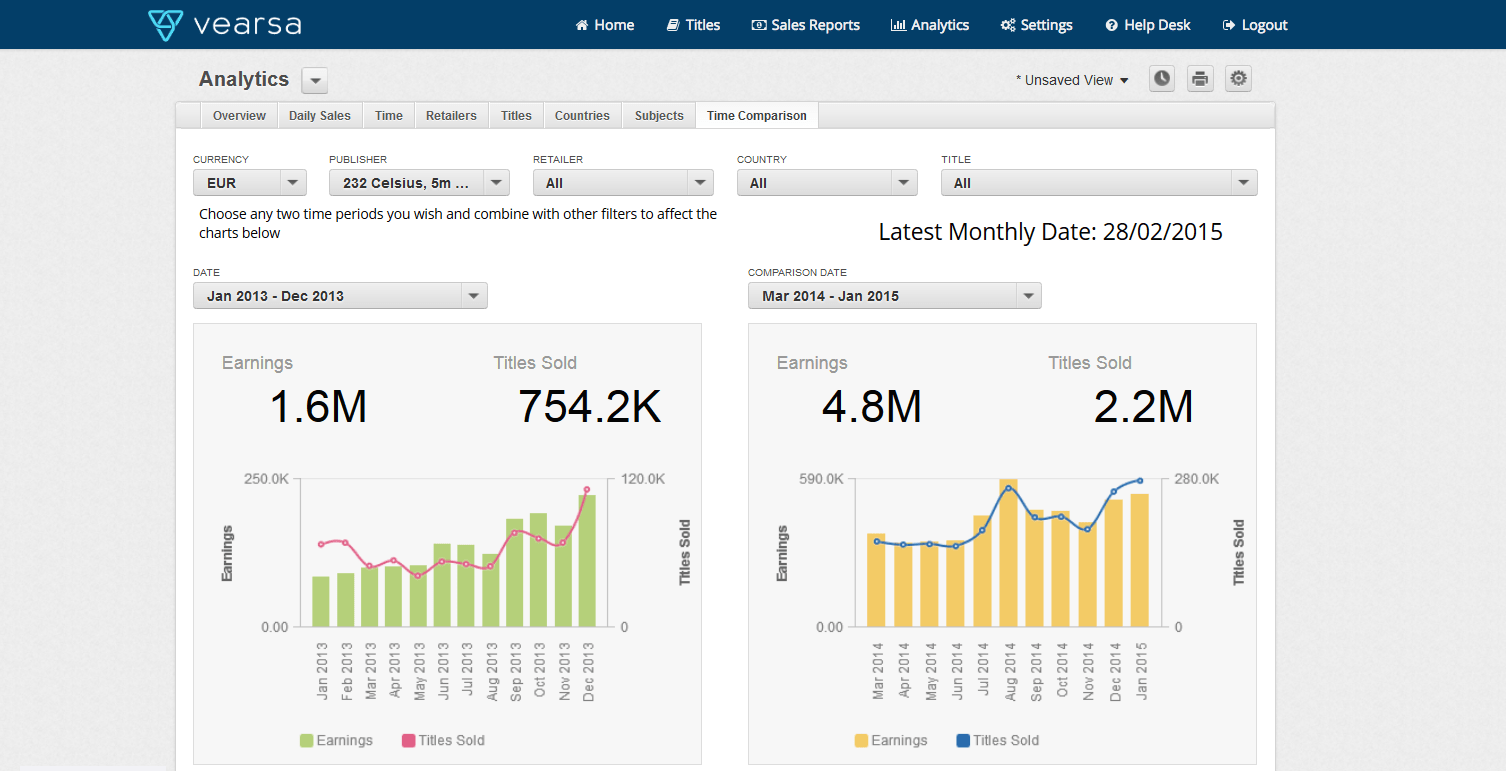Go to Home in top navigation
This screenshot has width=1506, height=771.
click(605, 25)
